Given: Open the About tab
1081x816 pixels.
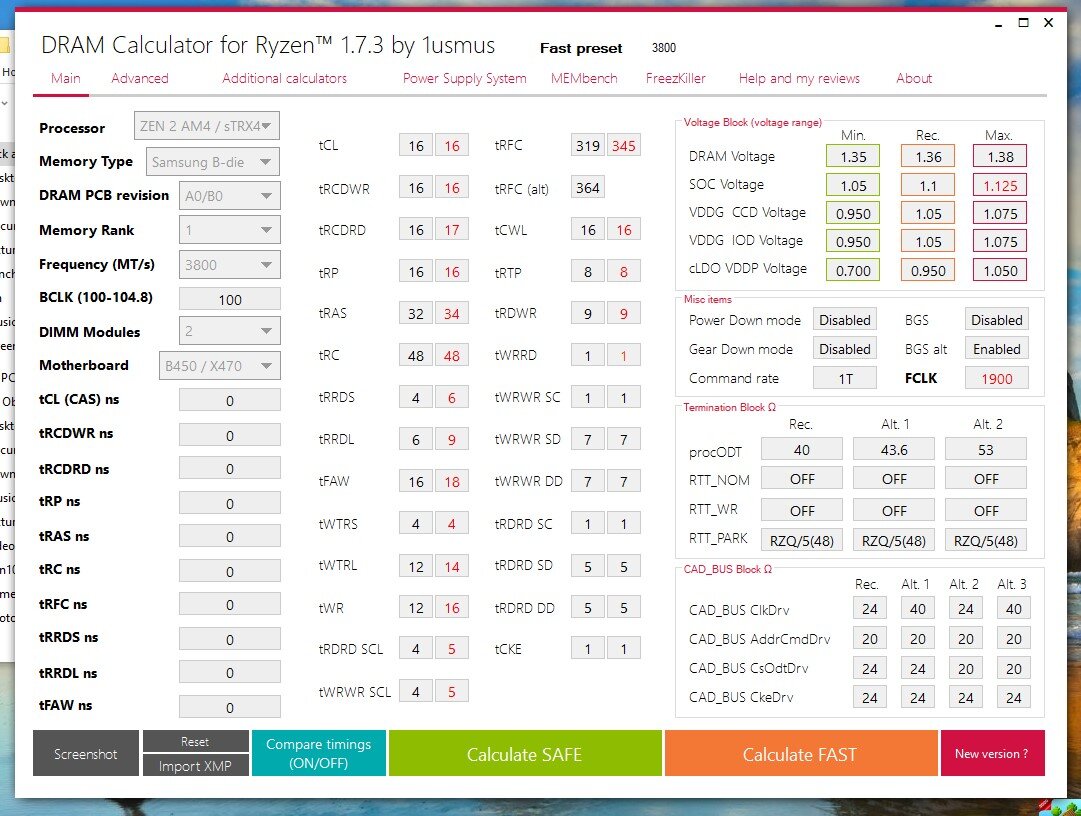Looking at the screenshot, I should [x=914, y=79].
